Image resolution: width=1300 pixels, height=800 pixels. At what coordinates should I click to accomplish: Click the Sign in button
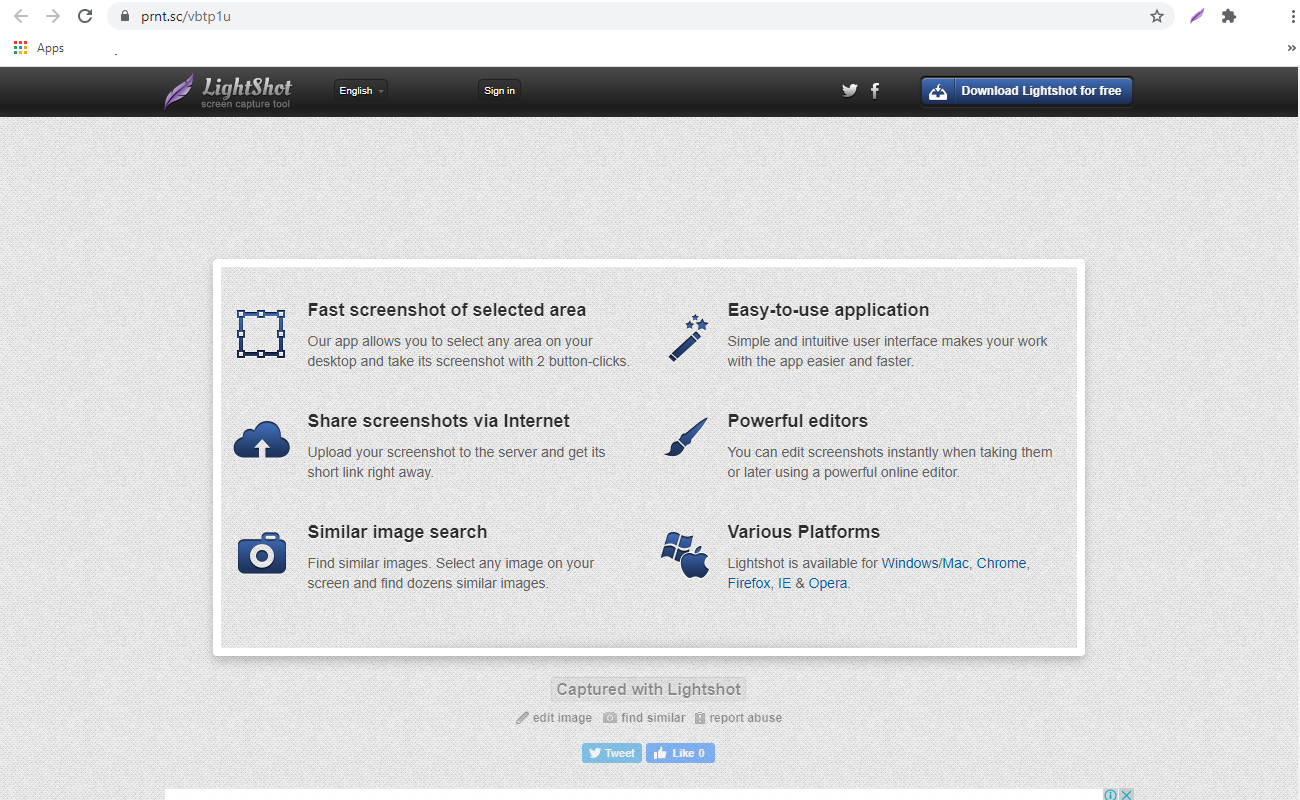pos(499,91)
